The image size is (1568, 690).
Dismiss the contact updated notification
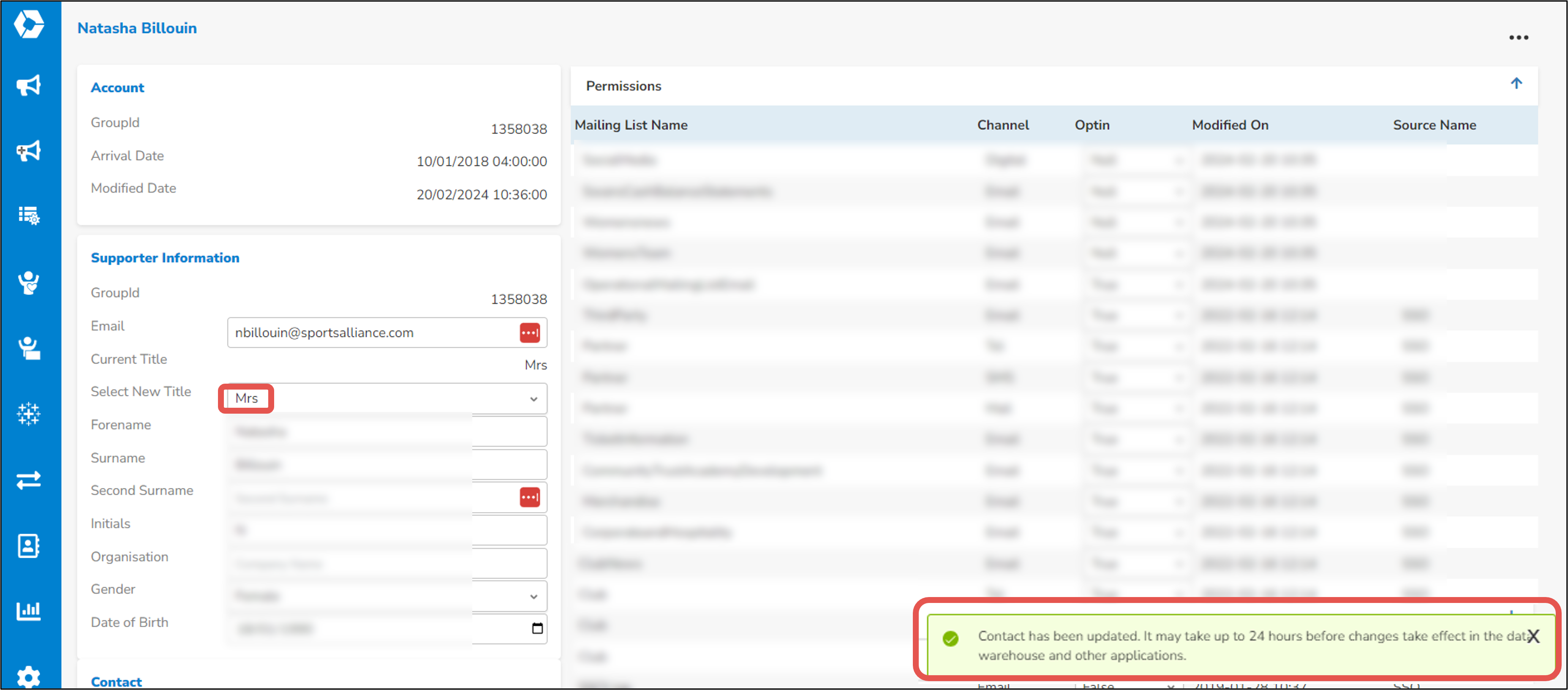1533,636
